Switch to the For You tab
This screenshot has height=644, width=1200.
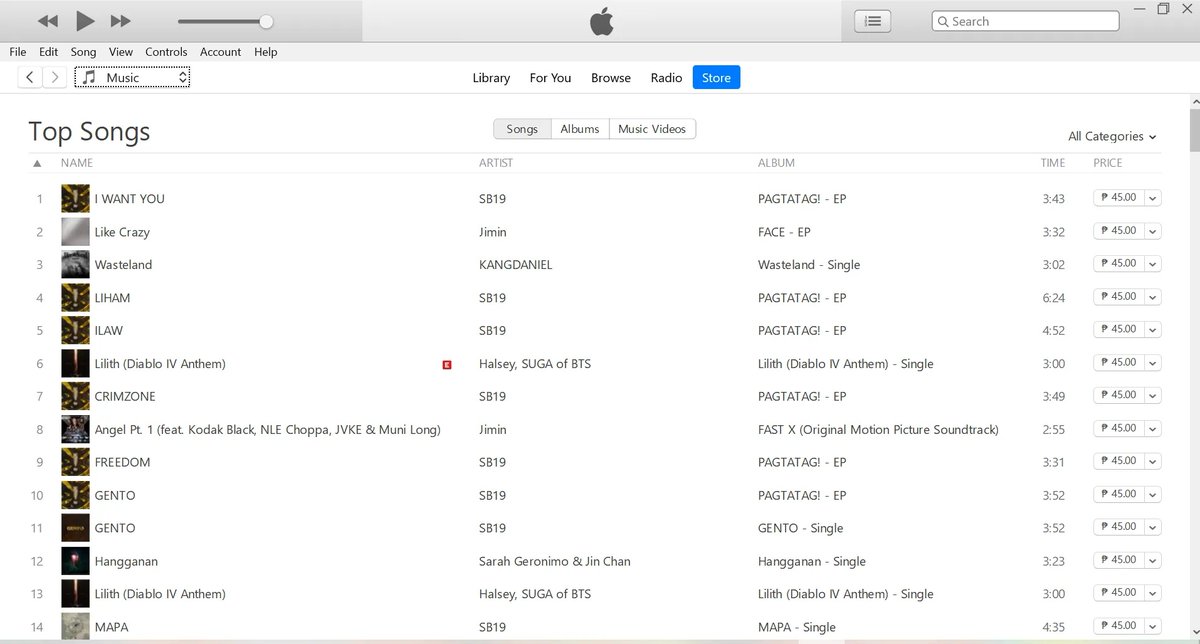coord(550,78)
